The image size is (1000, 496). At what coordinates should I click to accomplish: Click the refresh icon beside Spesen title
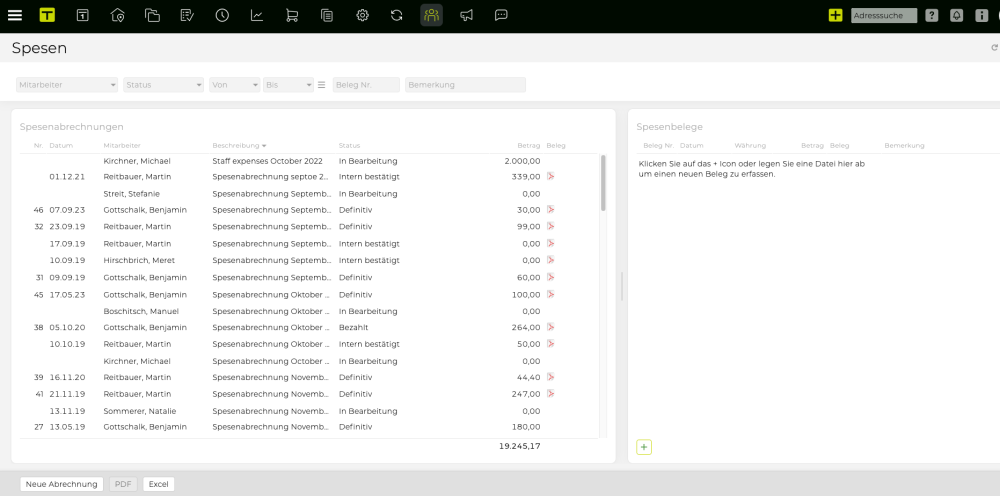(x=994, y=48)
